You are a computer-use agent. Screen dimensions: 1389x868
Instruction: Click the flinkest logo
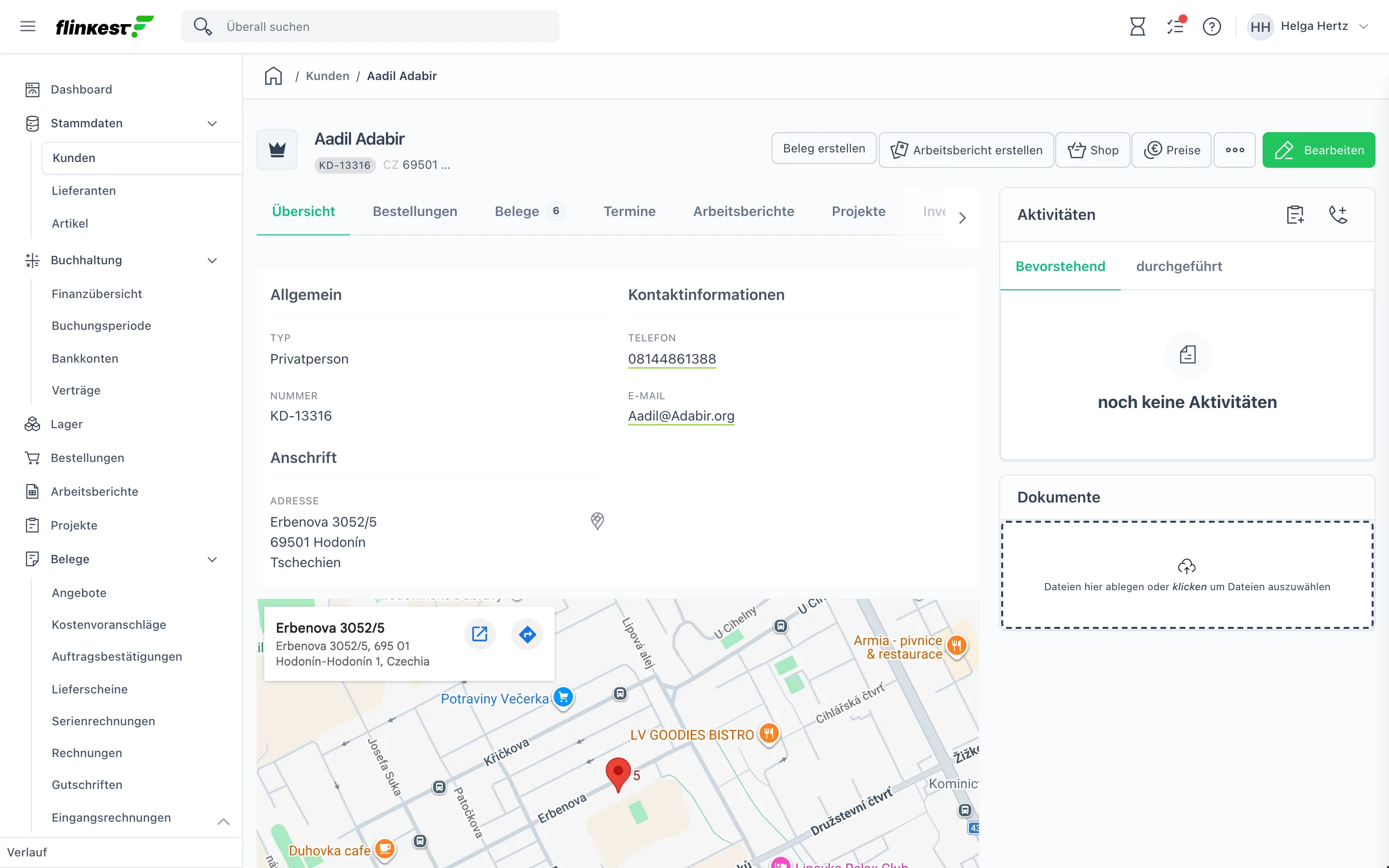(x=105, y=27)
